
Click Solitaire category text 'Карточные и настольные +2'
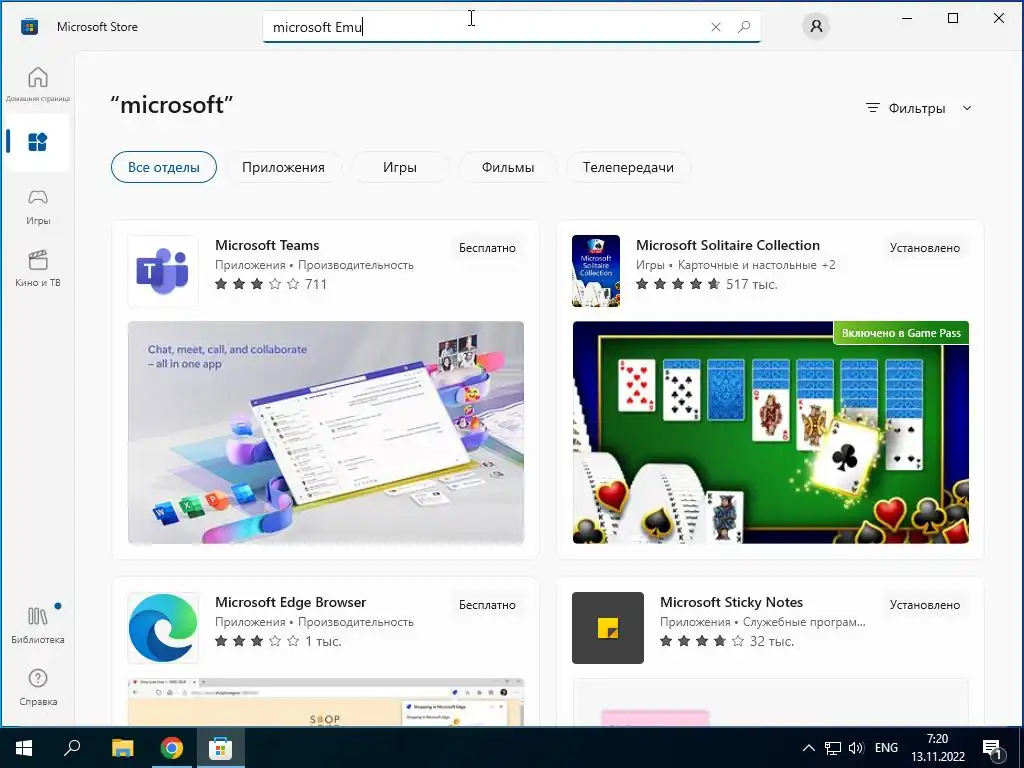point(757,265)
